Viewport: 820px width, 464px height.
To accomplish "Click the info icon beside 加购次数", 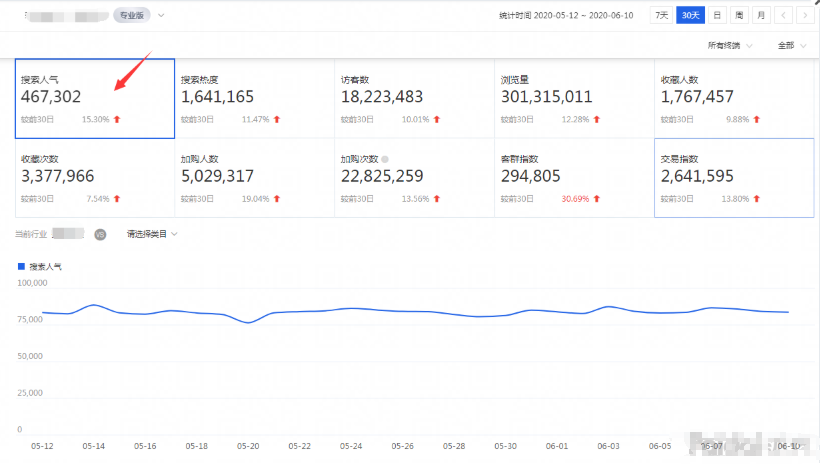I will (x=385, y=159).
